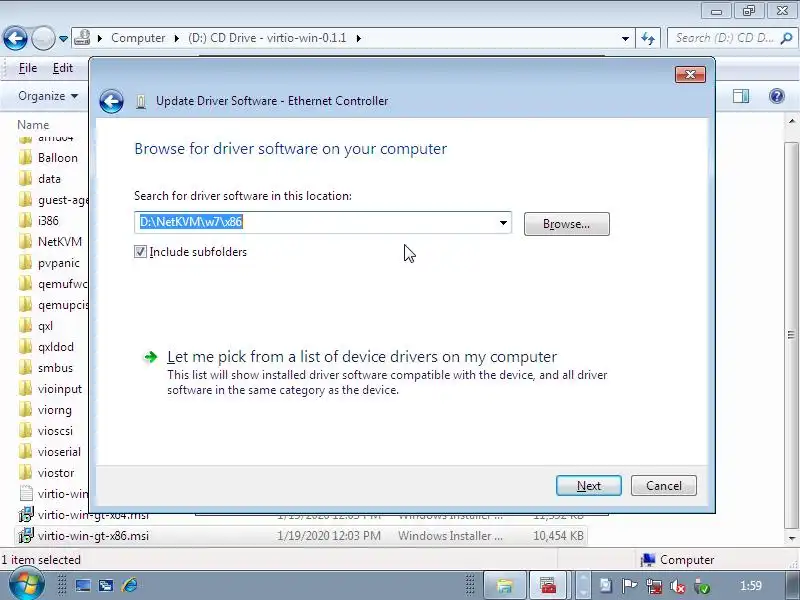Click the Device Manager taskbar button

pyautogui.click(x=548, y=585)
